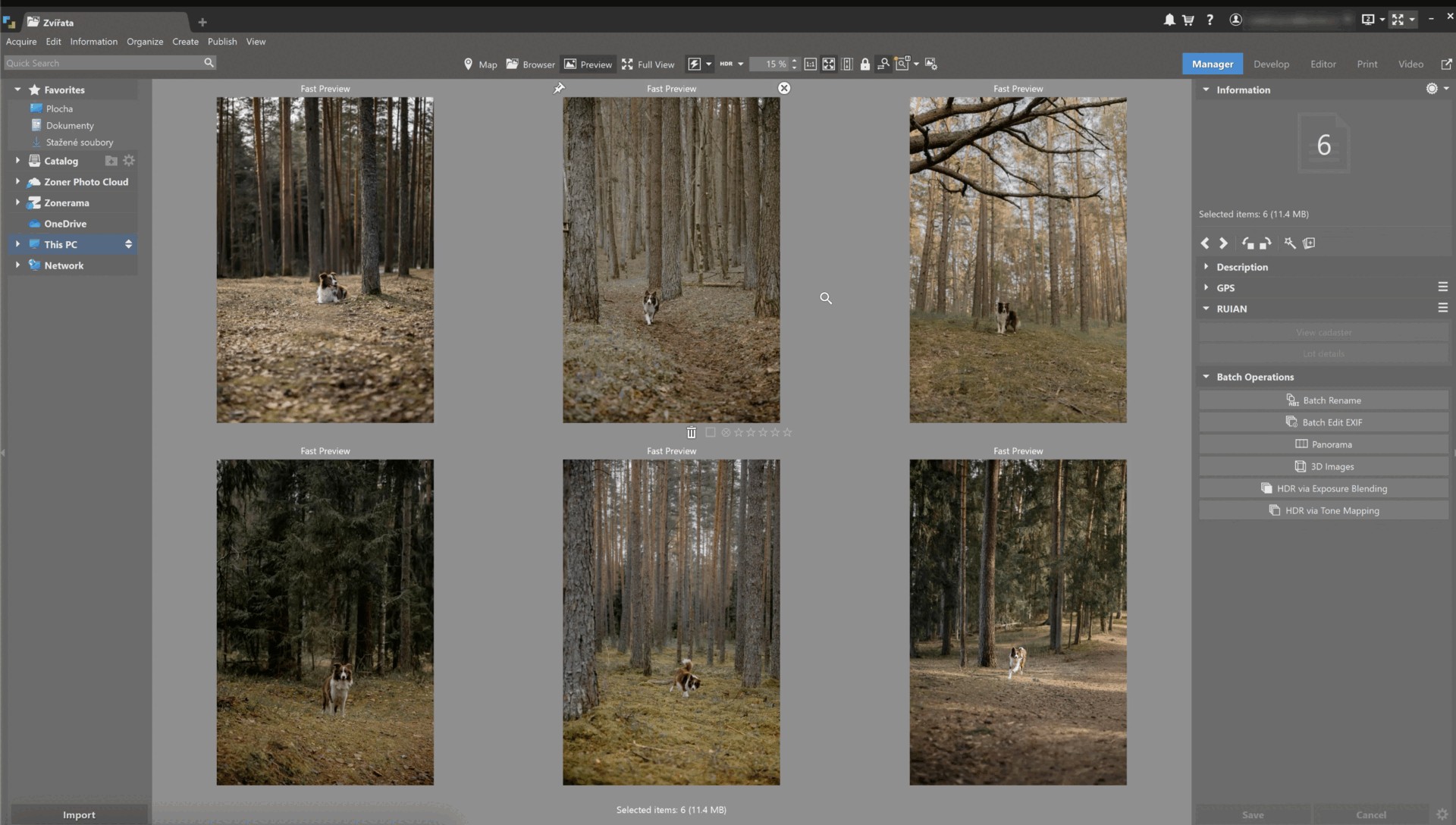
Task: Open the Publish menu
Action: [221, 42]
